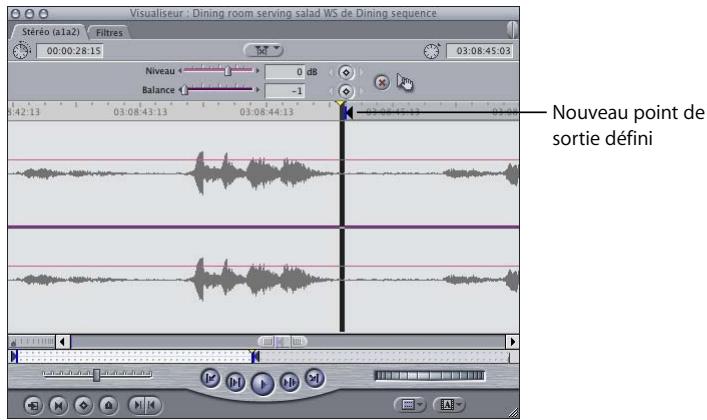Viewport: 707px width, 420px height.
Task: Click the jog control wheel
Action: [x=430, y=375]
